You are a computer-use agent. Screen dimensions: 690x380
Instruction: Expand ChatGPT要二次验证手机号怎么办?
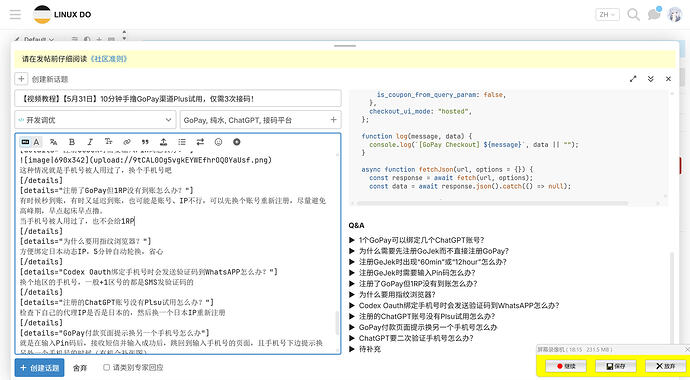pyautogui.click(x=411, y=338)
